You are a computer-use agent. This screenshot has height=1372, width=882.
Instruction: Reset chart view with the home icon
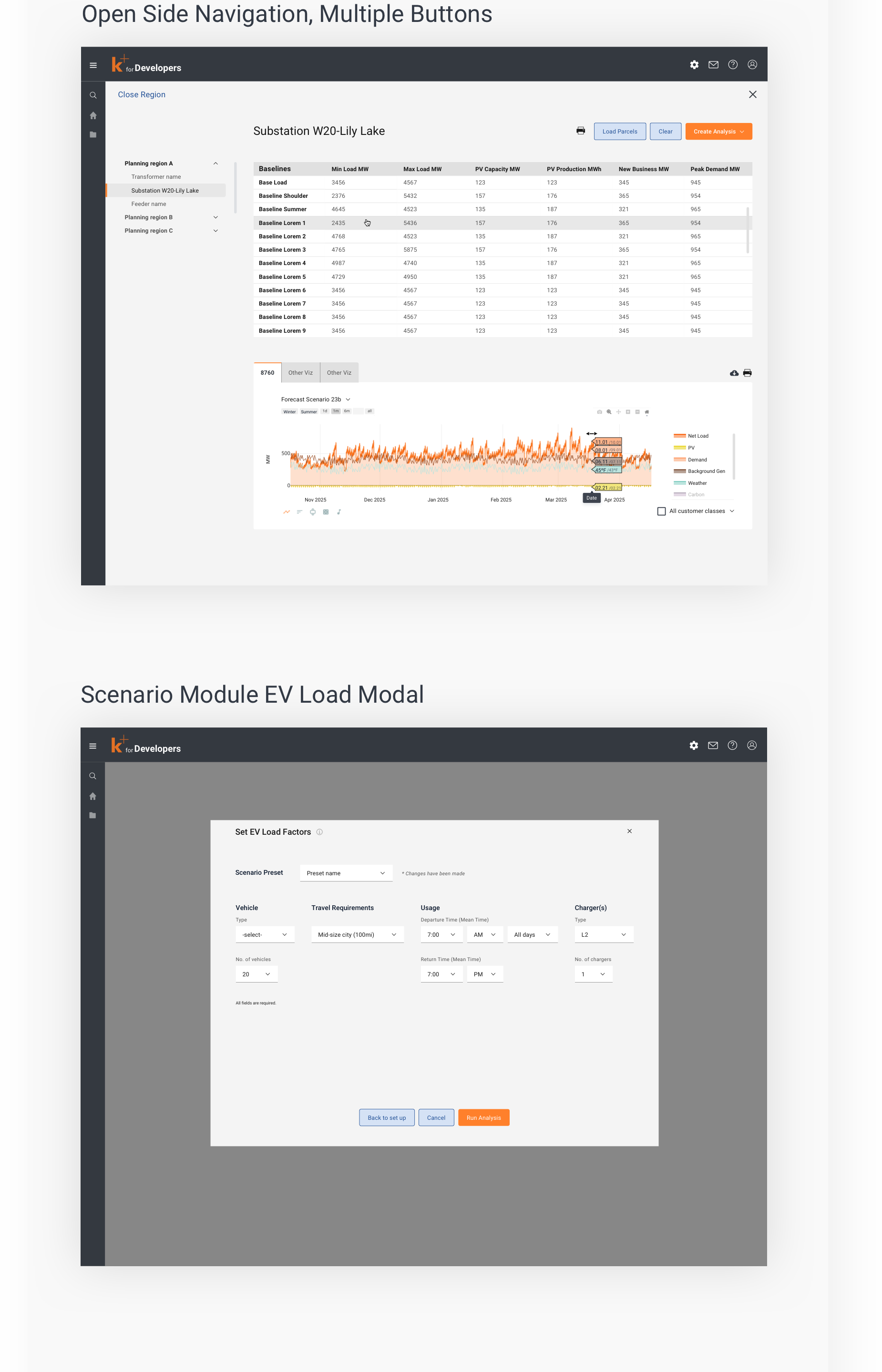646,412
